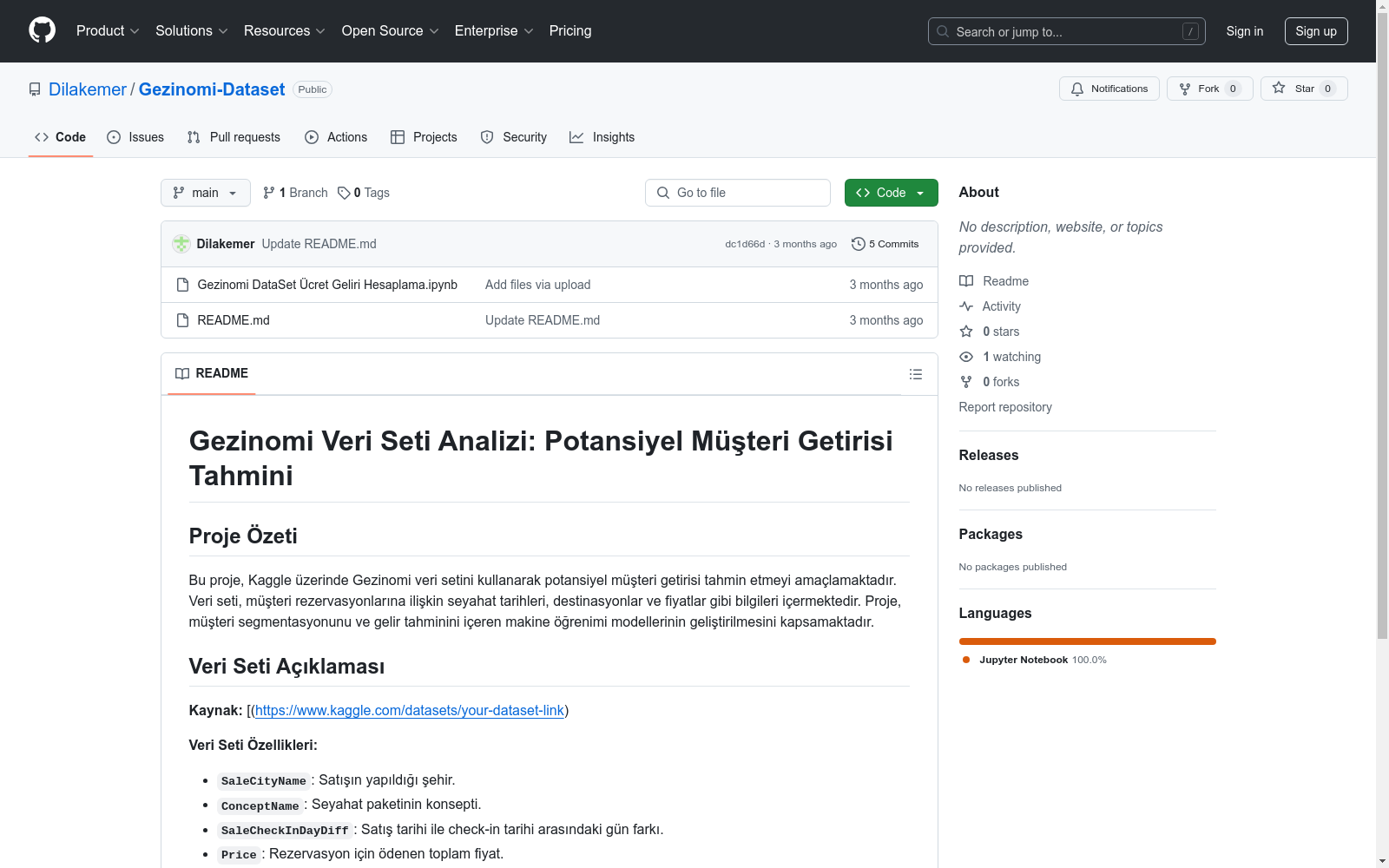Open the Insights tab

[x=602, y=137]
